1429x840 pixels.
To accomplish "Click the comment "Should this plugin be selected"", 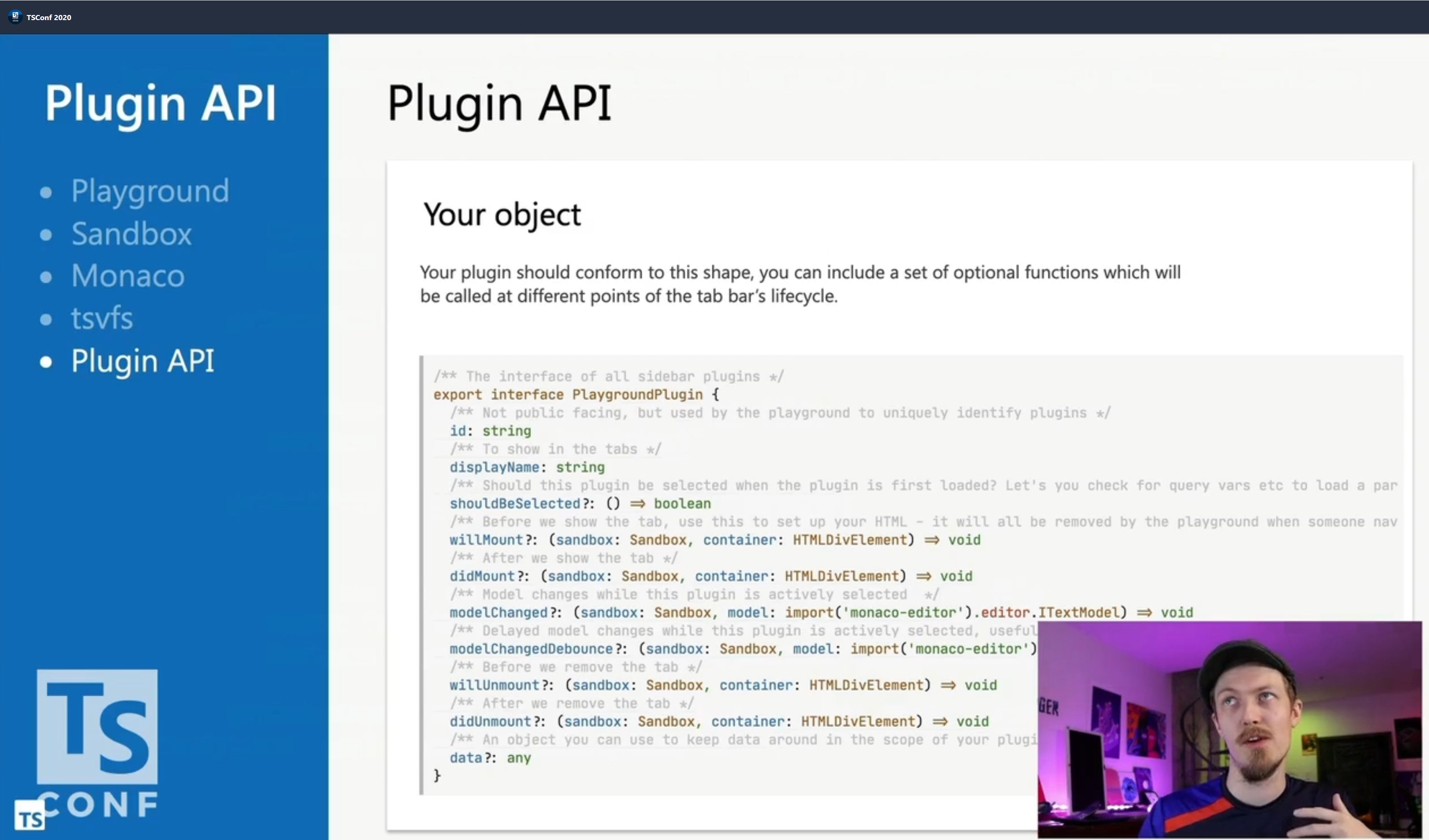I will tap(924, 485).
